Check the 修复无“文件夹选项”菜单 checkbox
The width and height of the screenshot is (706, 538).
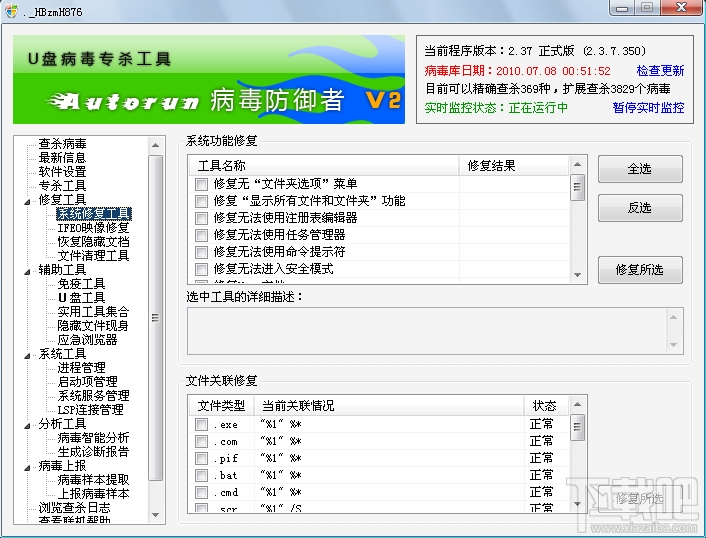[201, 184]
